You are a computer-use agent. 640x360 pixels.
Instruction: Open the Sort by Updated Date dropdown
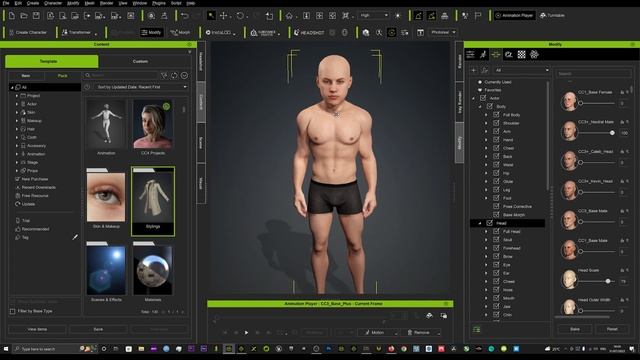pyautogui.click(x=141, y=87)
